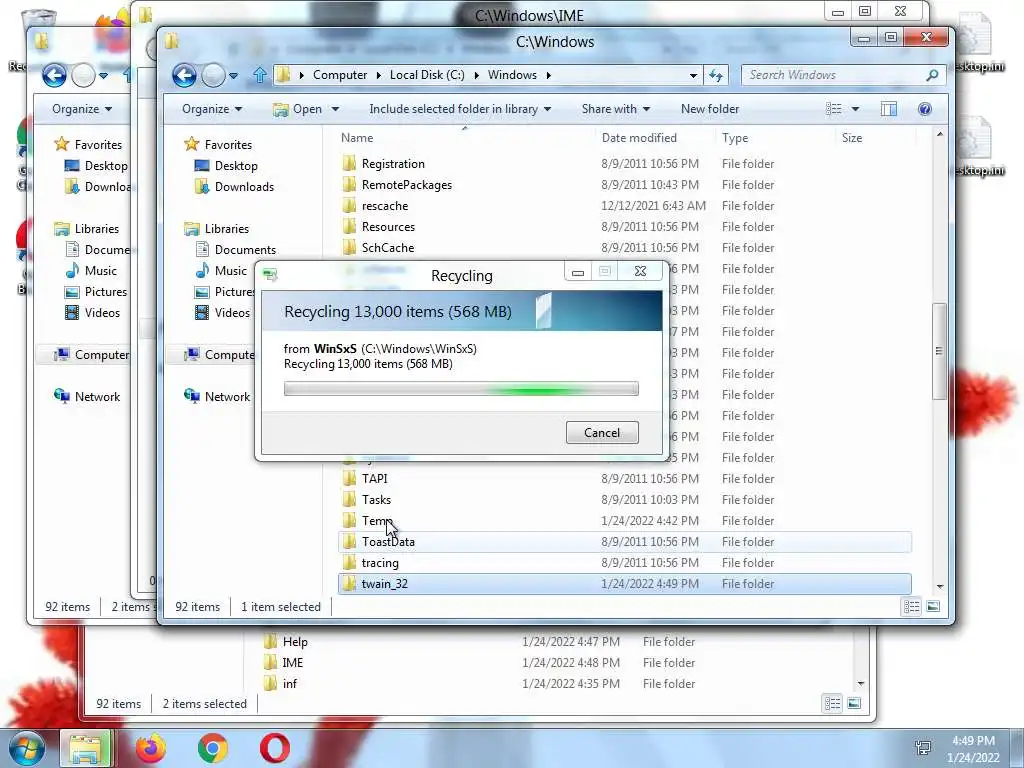Launch Chrome from the taskbar

(x=213, y=748)
